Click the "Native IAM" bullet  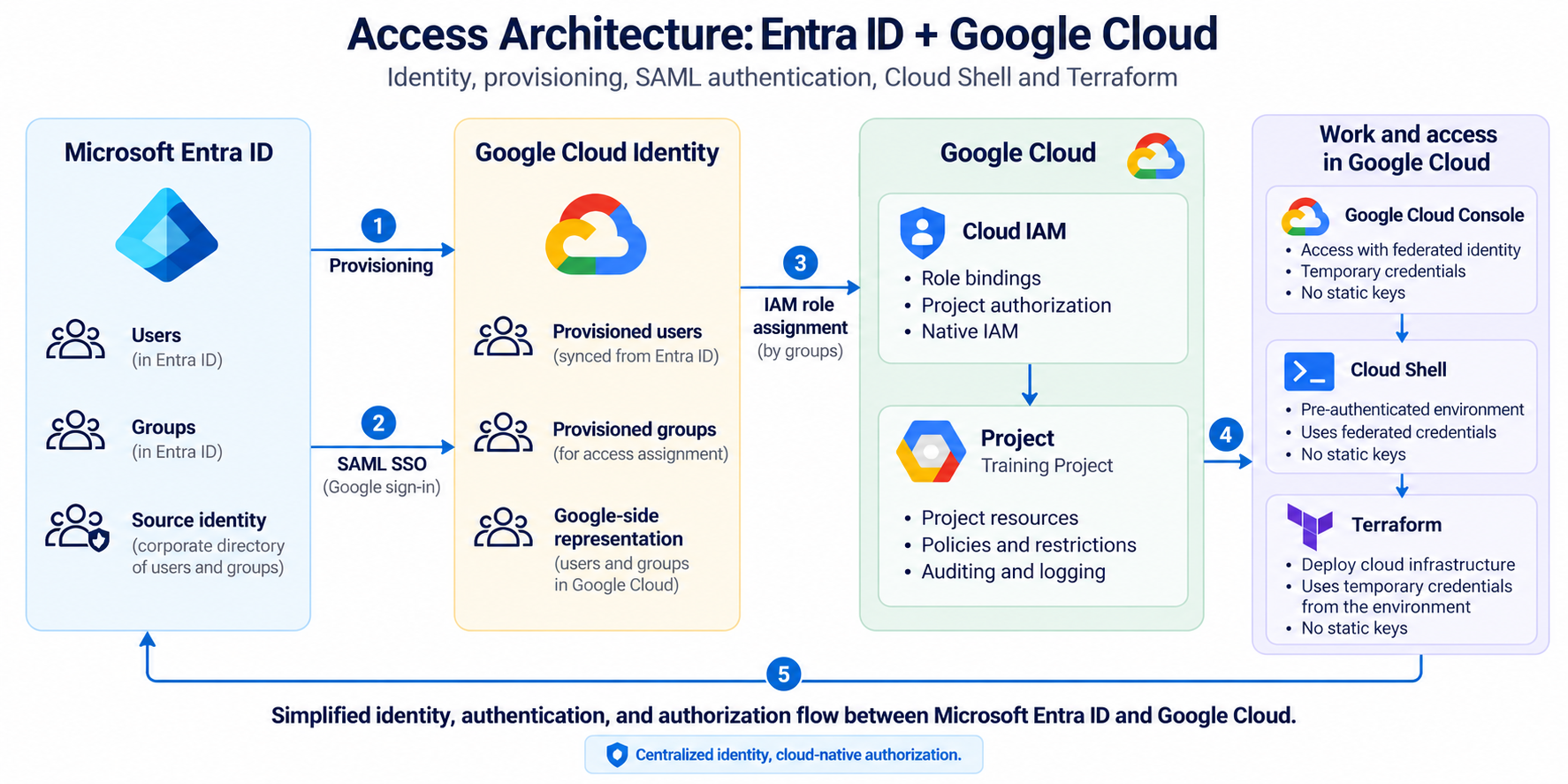pyautogui.click(x=970, y=331)
